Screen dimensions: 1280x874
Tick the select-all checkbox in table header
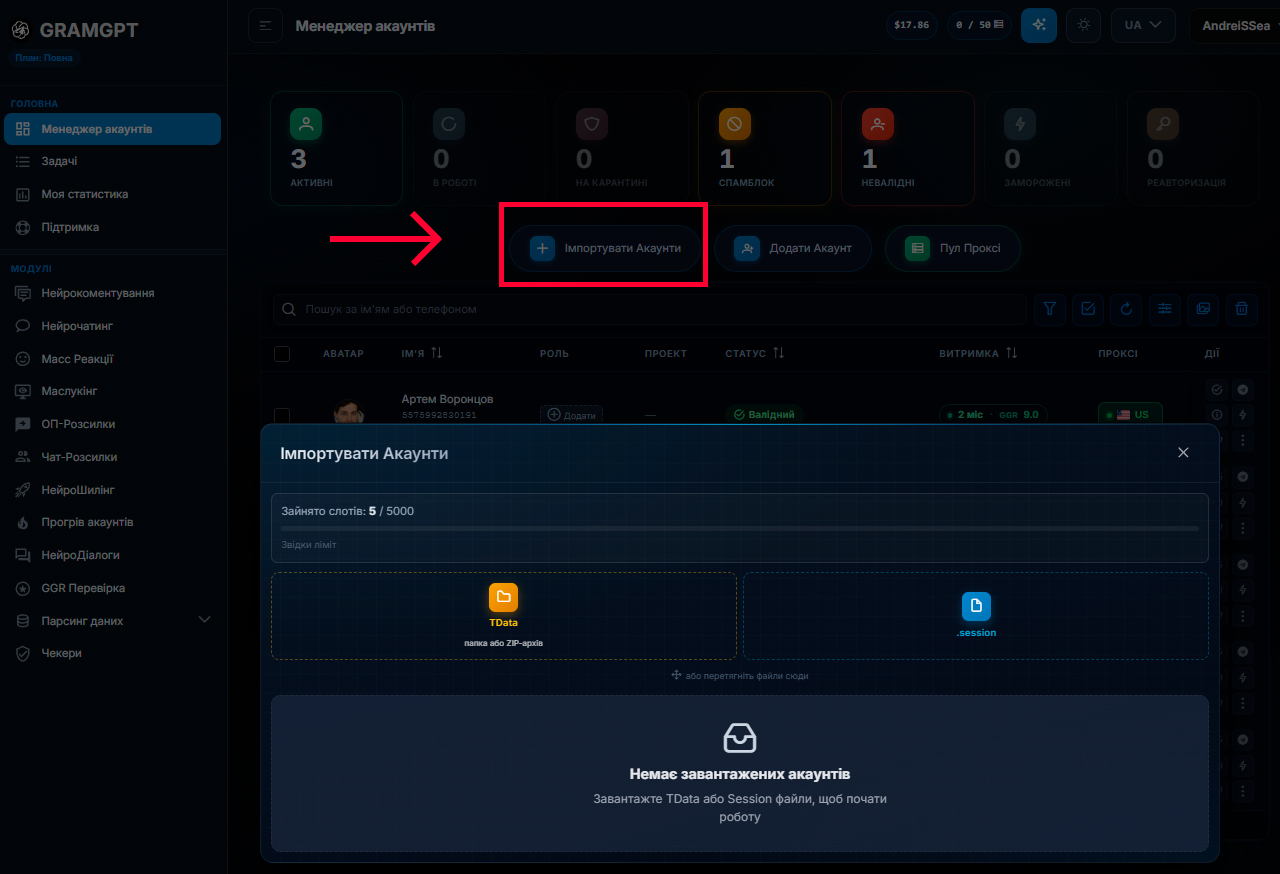point(282,354)
